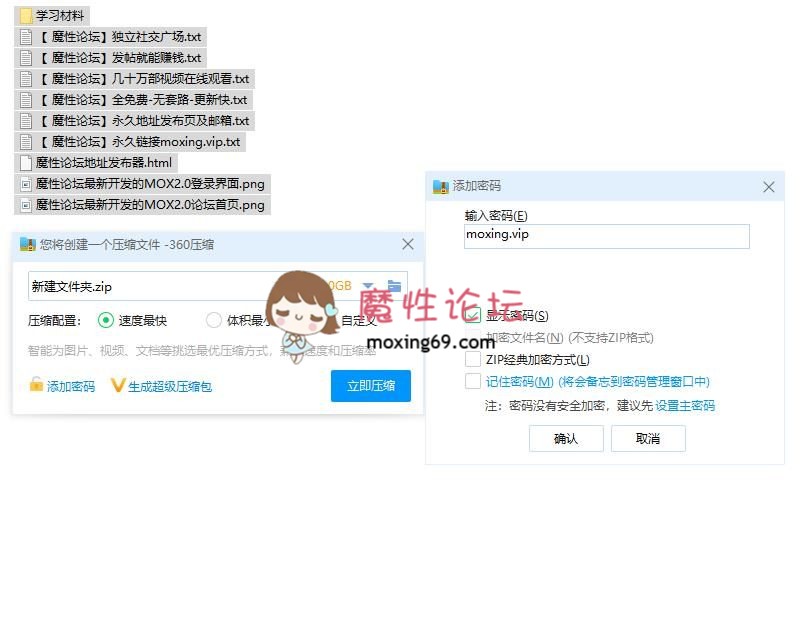Viewport: 812px width, 638px height.
Task: Tick the 记住密码 checkbox
Action: click(x=473, y=381)
